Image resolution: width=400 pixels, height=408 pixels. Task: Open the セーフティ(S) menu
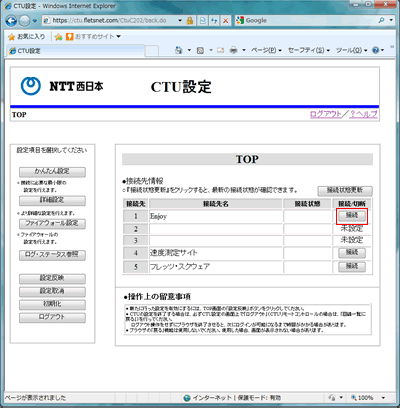pyautogui.click(x=309, y=50)
